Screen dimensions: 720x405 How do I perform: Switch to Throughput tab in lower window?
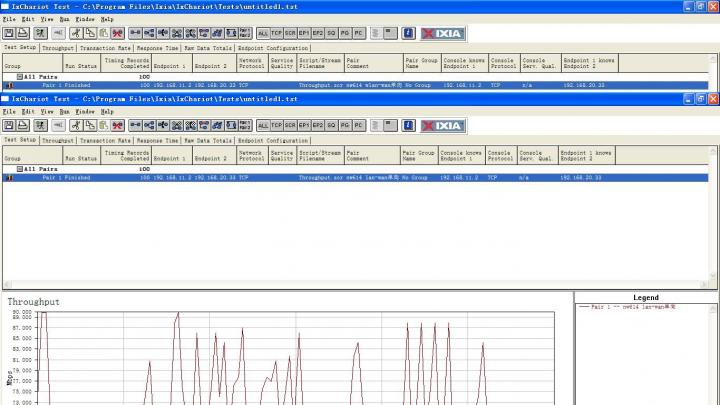point(58,141)
